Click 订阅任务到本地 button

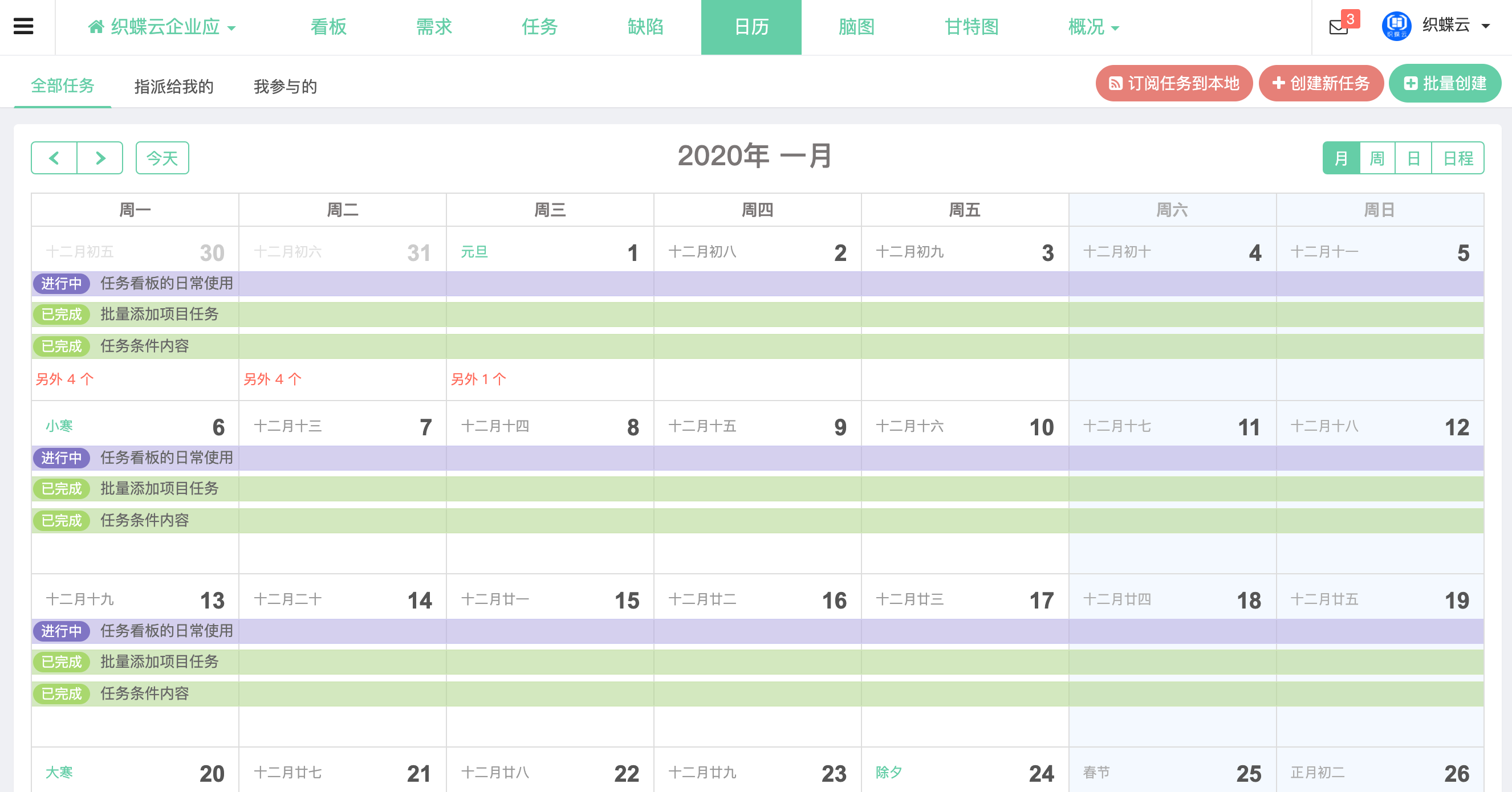point(1174,83)
